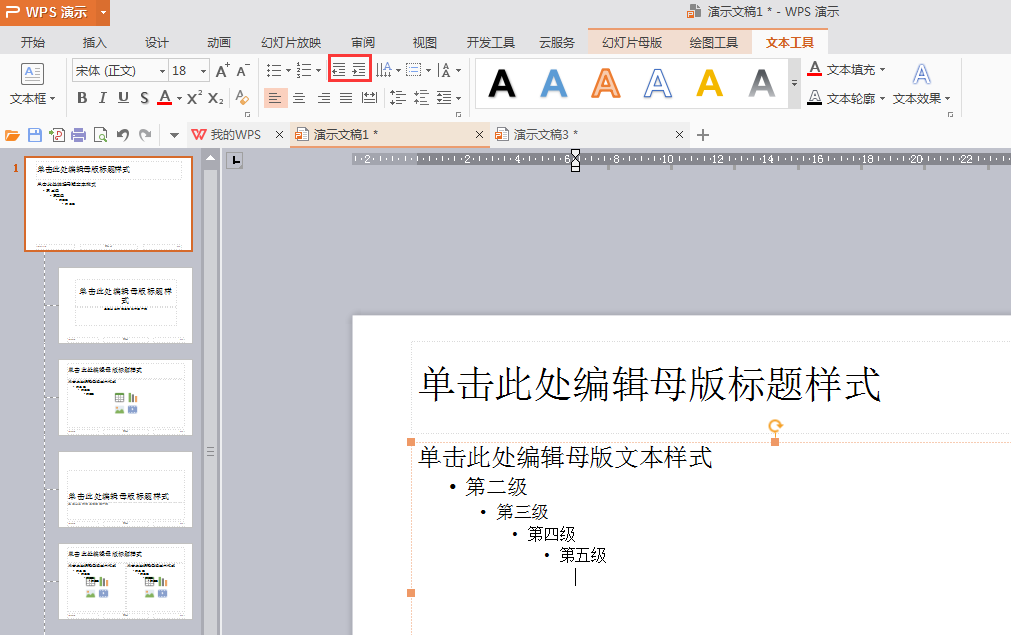Select the second layout thumbnail in panel
The width and height of the screenshot is (1011, 635).
125,305
